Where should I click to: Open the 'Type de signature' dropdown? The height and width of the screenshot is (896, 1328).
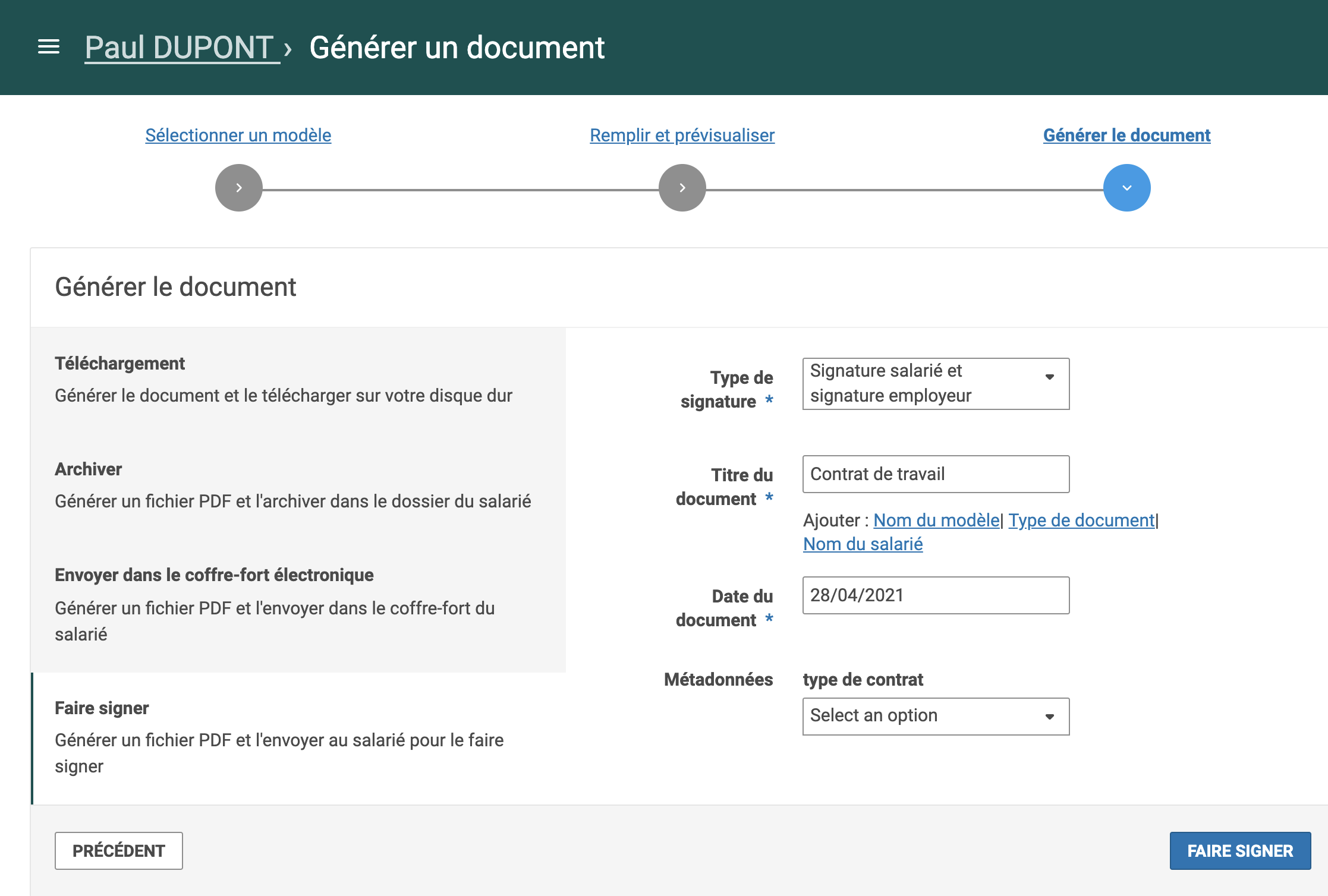(x=935, y=383)
